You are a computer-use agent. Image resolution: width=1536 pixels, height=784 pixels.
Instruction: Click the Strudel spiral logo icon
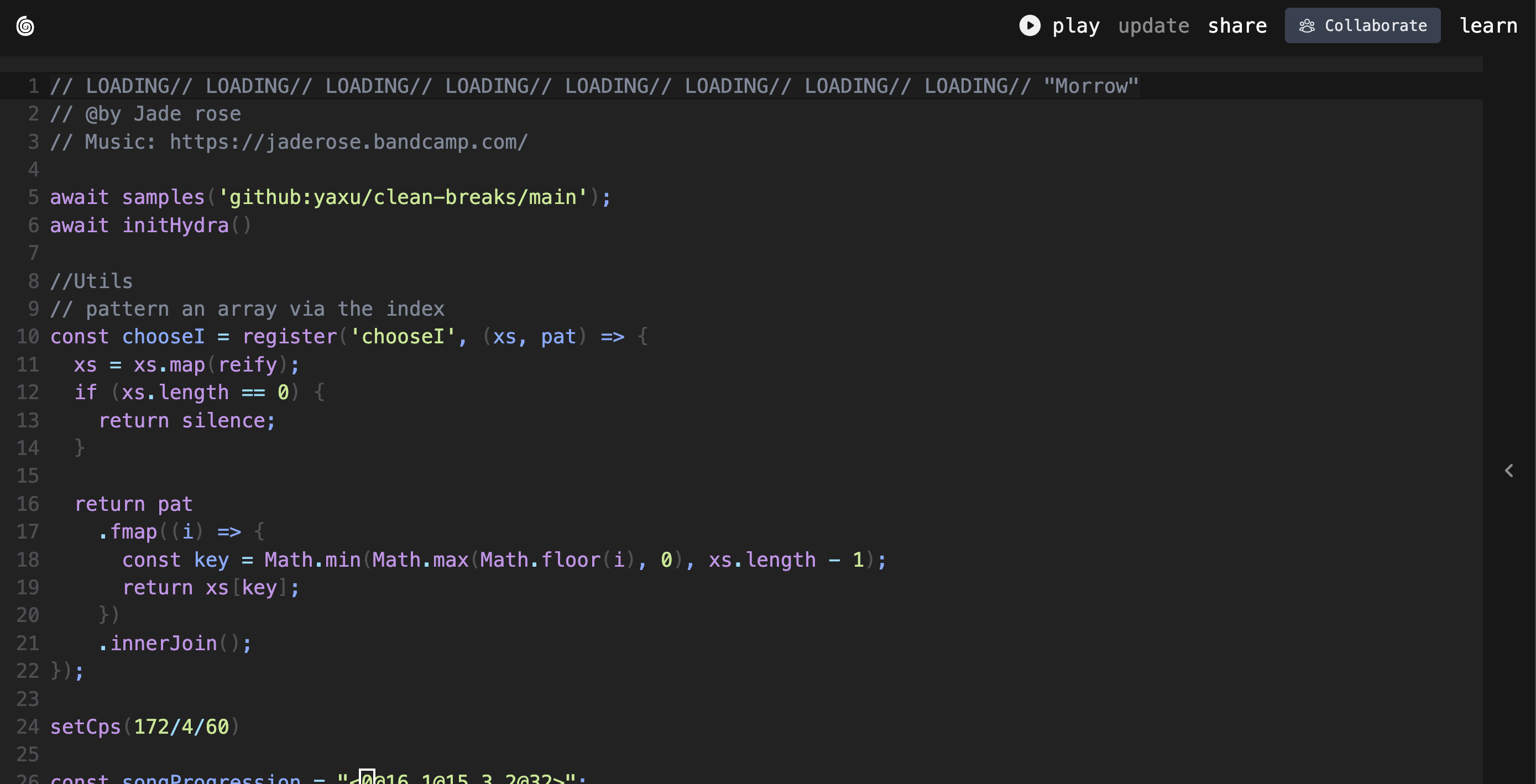coord(25,25)
